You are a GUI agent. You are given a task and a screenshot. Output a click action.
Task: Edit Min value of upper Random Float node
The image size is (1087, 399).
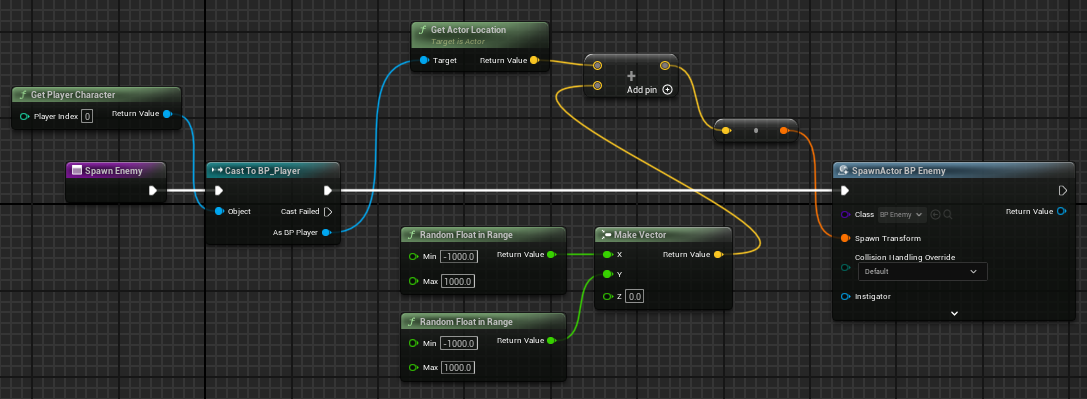(x=458, y=257)
